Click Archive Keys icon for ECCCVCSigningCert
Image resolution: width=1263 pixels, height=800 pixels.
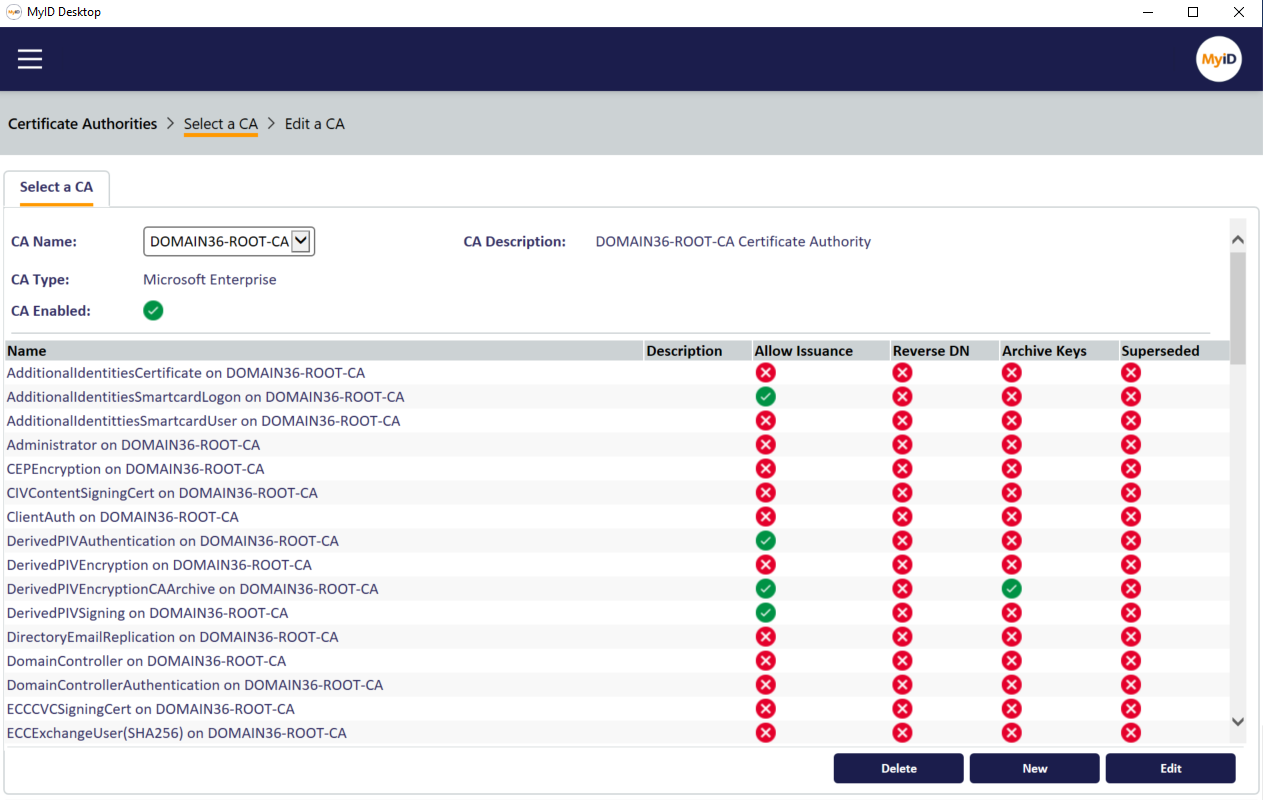(1012, 709)
